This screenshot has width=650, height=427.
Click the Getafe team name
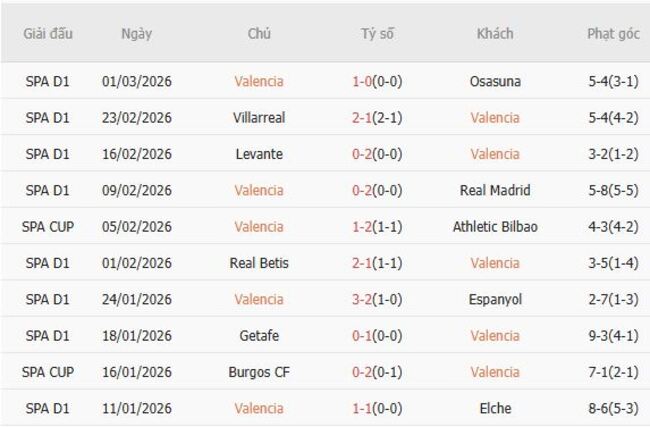coord(259,335)
